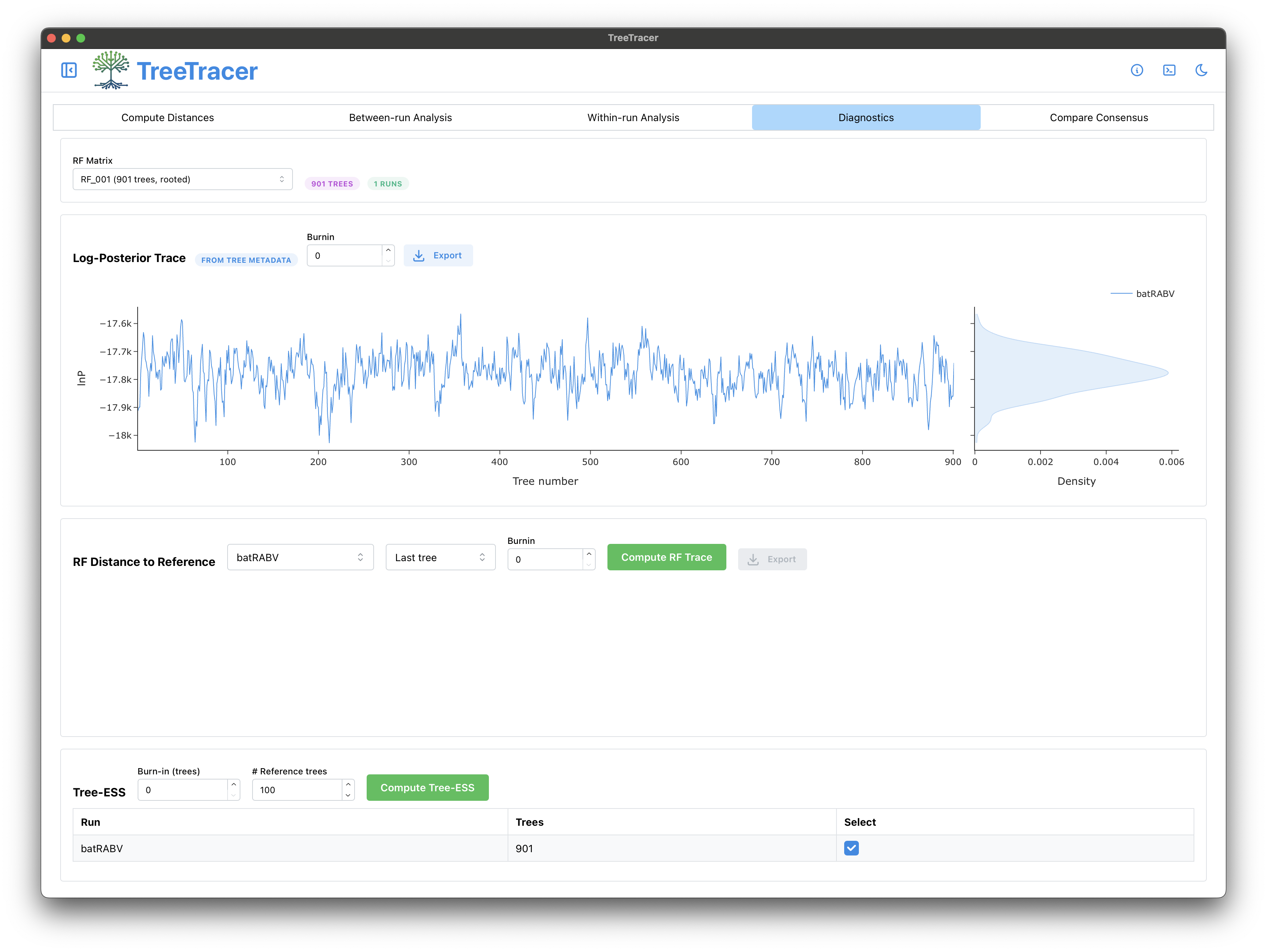Toggle batRABV legend entry visibility
Screen dimensions: 1267x952
point(1142,294)
